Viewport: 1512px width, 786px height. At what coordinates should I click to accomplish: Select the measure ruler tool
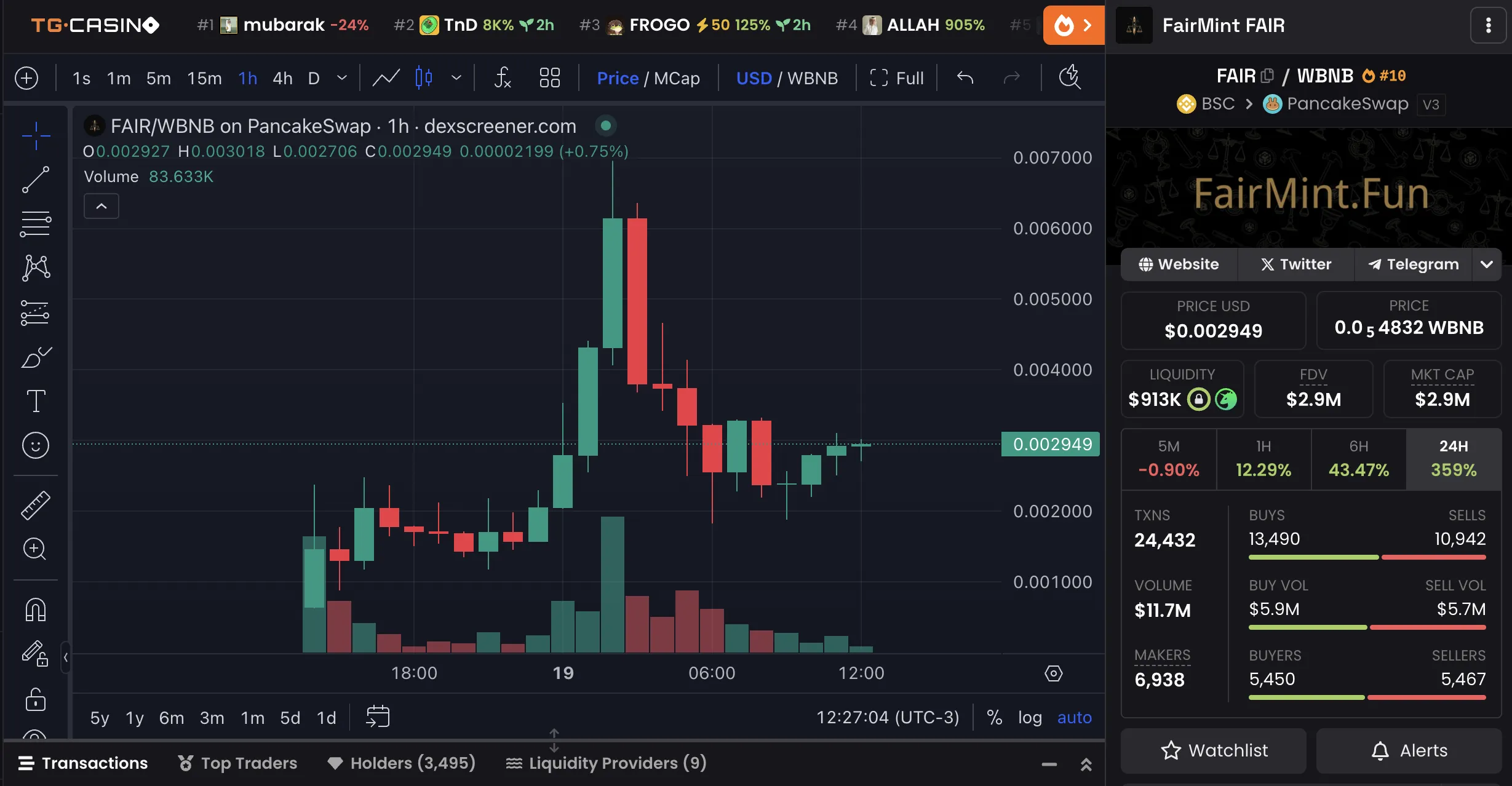pyautogui.click(x=35, y=506)
